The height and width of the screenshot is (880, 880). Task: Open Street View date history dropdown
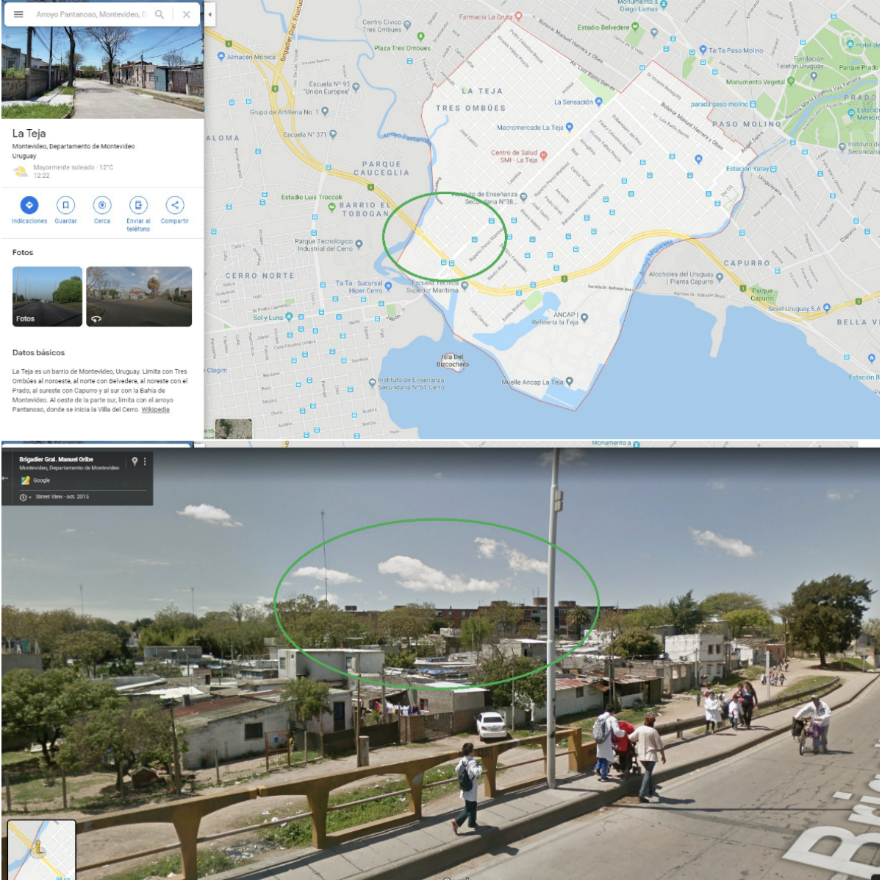28,497
